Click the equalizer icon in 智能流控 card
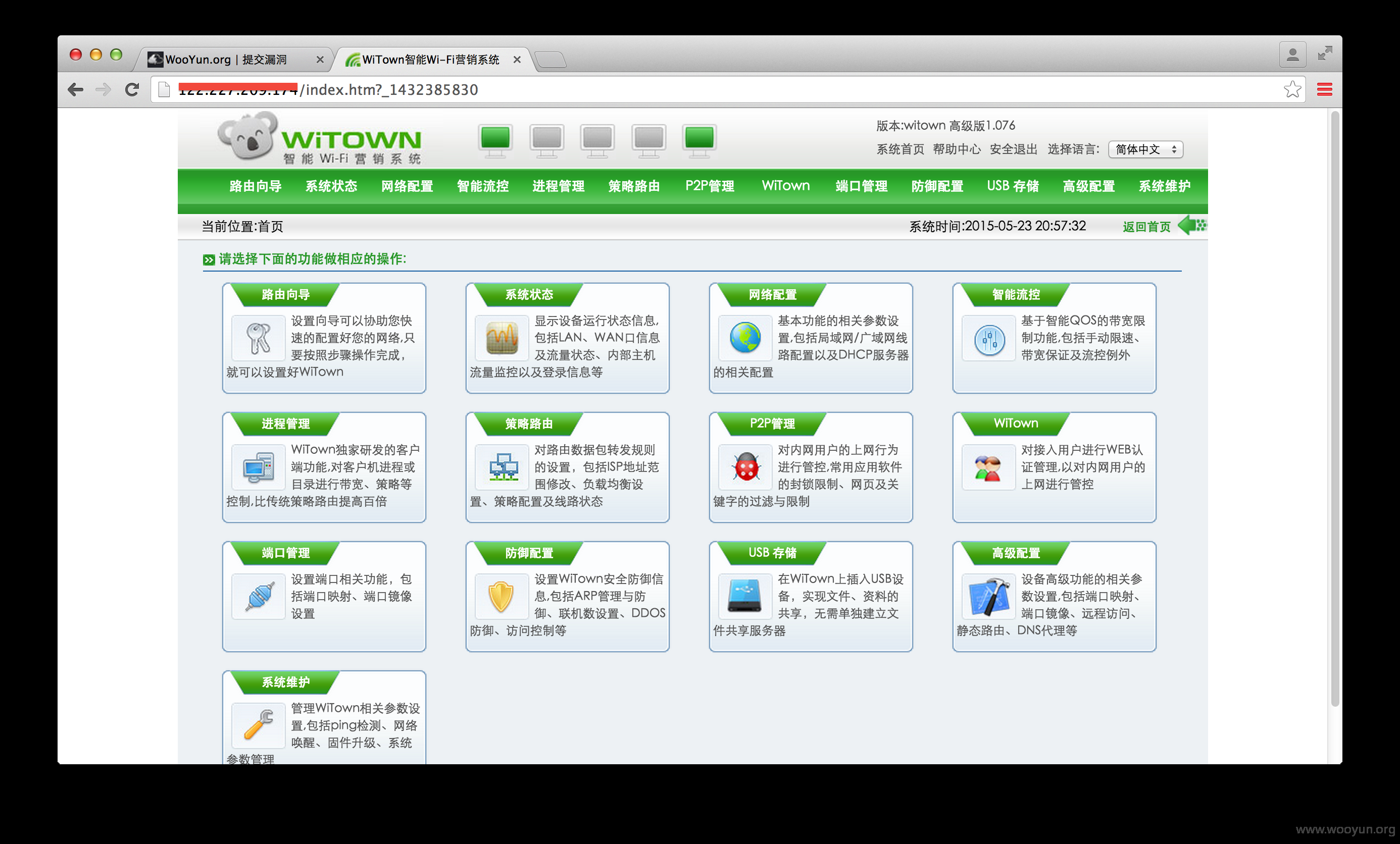 989,339
